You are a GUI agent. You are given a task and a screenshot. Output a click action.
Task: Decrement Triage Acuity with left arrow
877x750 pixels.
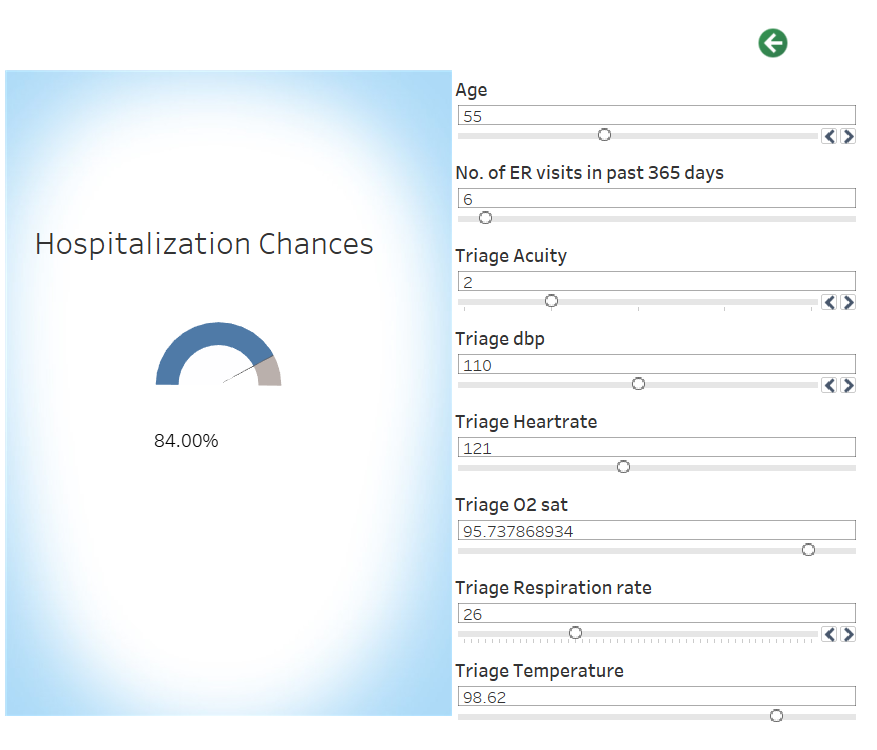[x=829, y=302]
